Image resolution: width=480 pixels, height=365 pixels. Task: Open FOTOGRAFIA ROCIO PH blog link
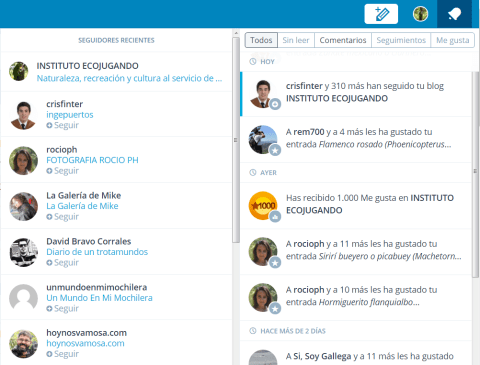(x=92, y=160)
